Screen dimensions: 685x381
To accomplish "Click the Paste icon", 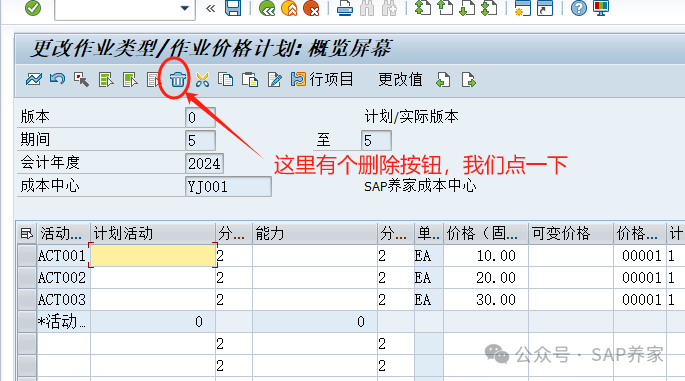I will tap(249, 80).
